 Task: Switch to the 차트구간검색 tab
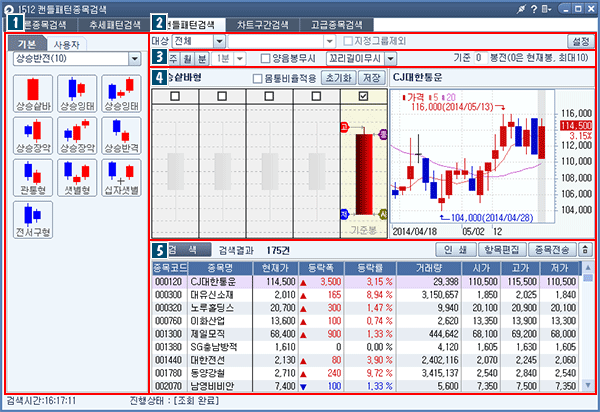pos(272,24)
